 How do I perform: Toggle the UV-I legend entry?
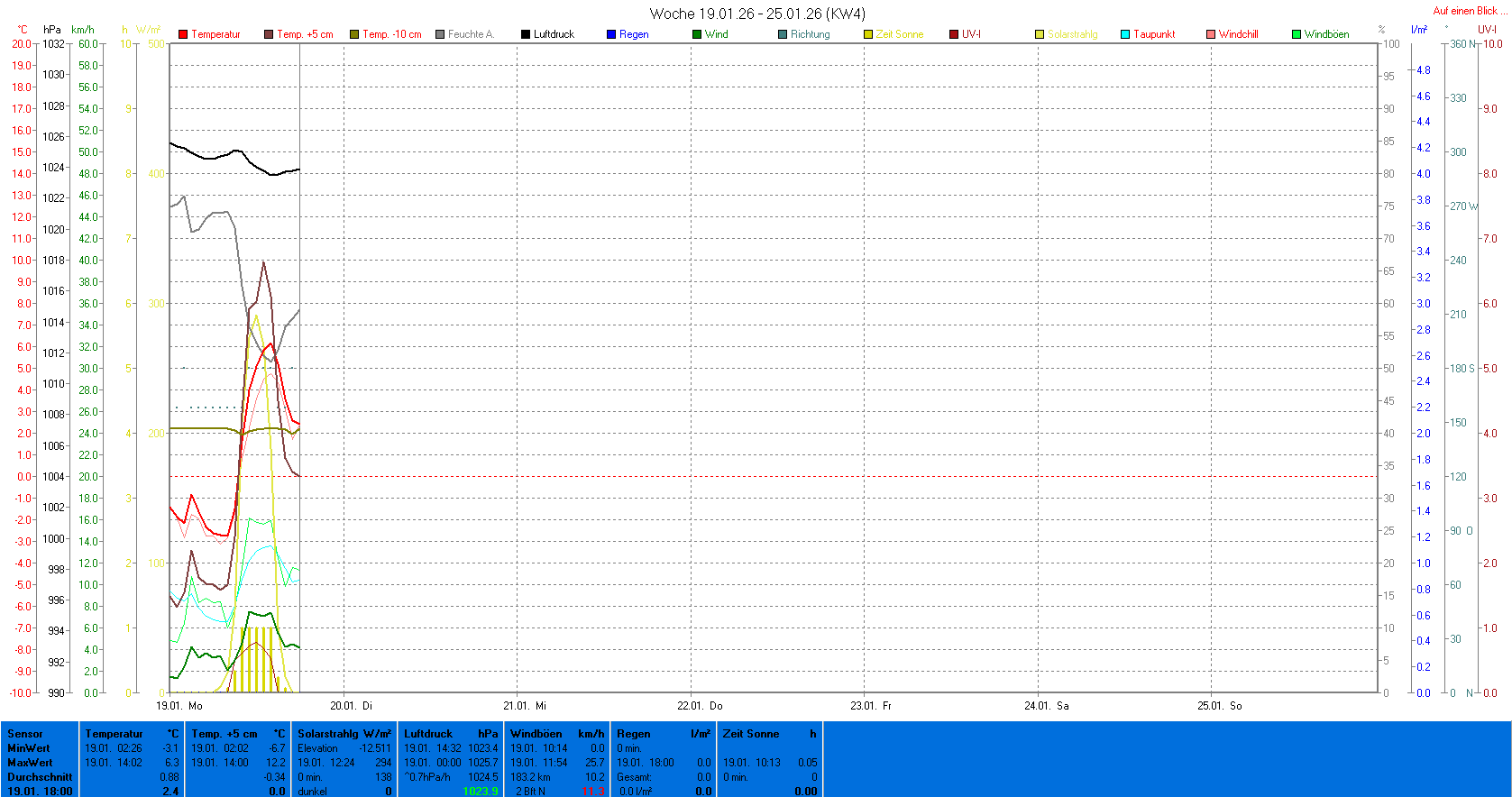pos(970,34)
